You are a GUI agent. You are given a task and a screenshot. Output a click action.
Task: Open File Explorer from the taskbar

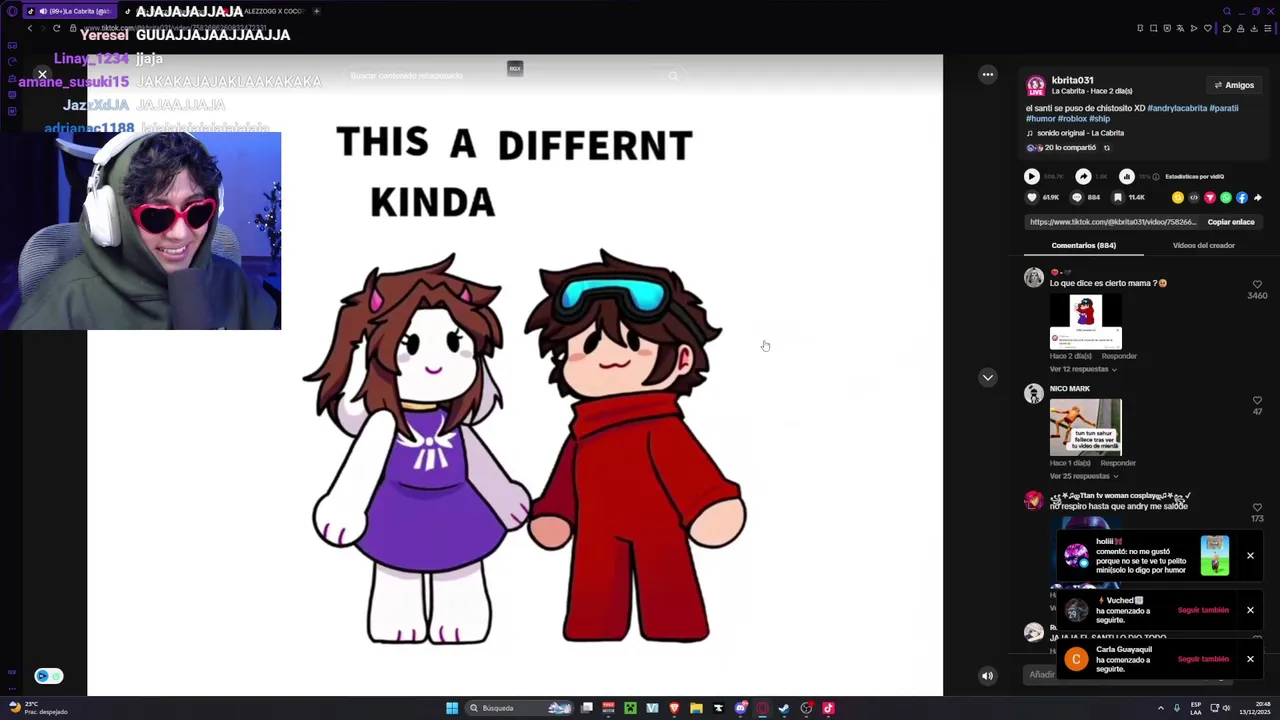pos(696,708)
